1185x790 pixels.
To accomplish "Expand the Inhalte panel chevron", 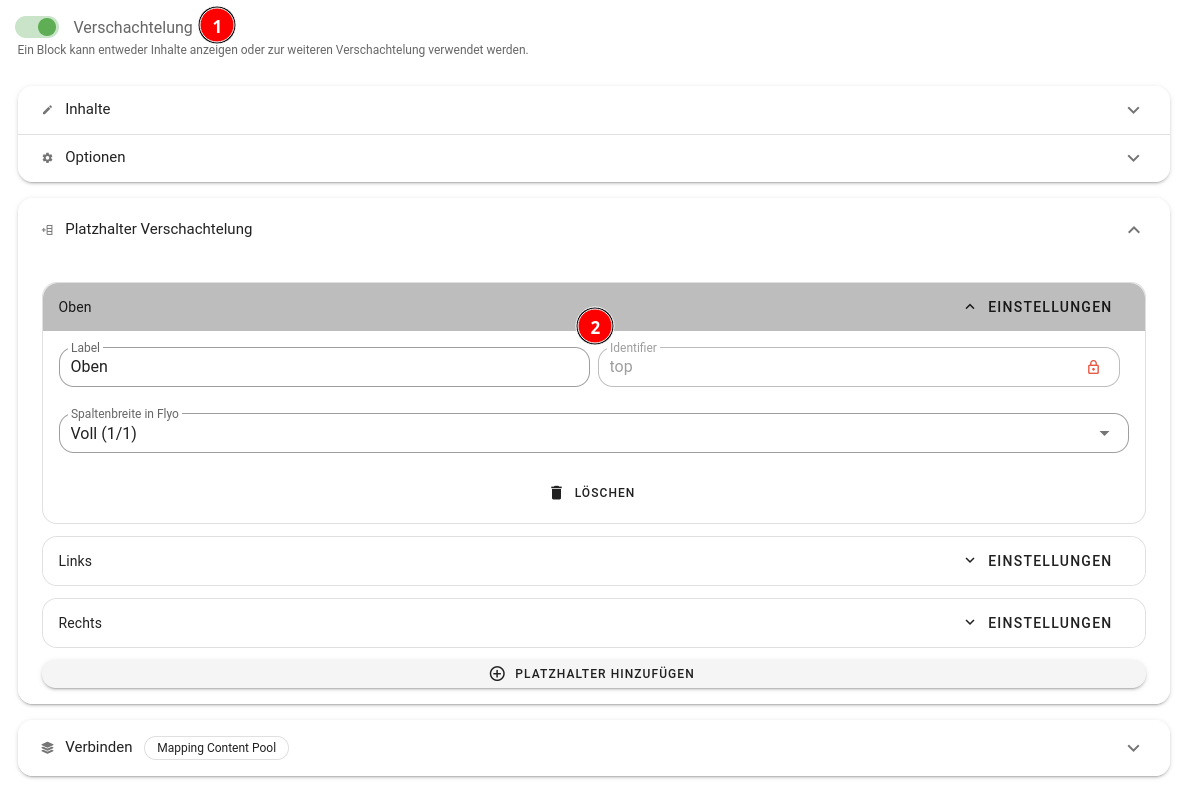I will pos(1133,110).
